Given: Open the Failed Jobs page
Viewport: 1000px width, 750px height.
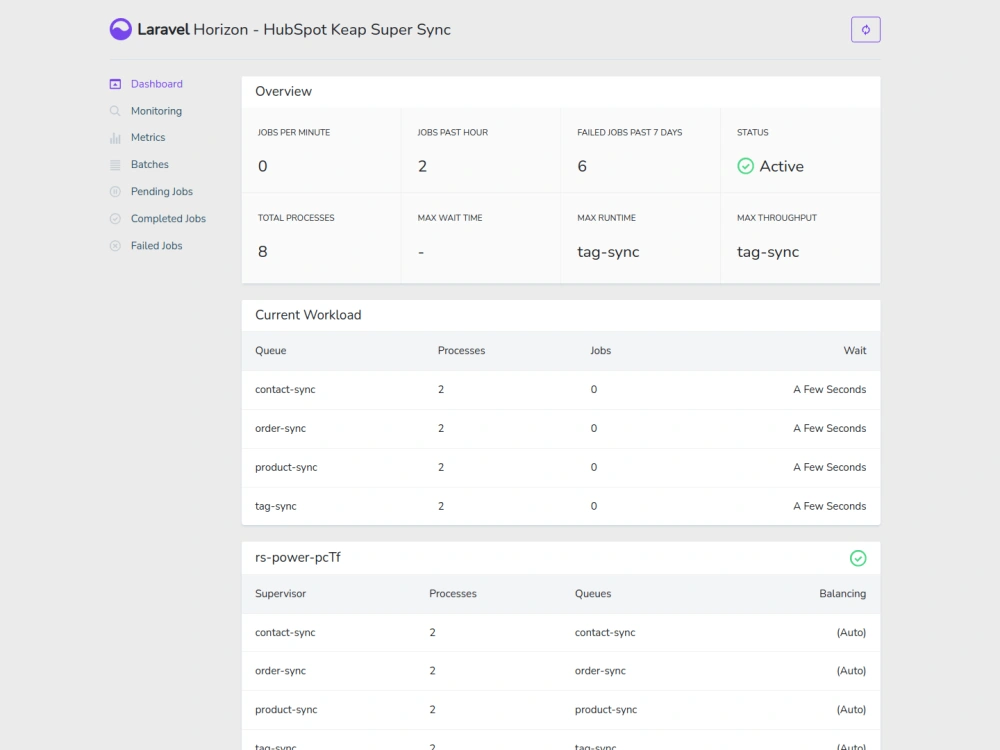Looking at the screenshot, I should (x=155, y=245).
